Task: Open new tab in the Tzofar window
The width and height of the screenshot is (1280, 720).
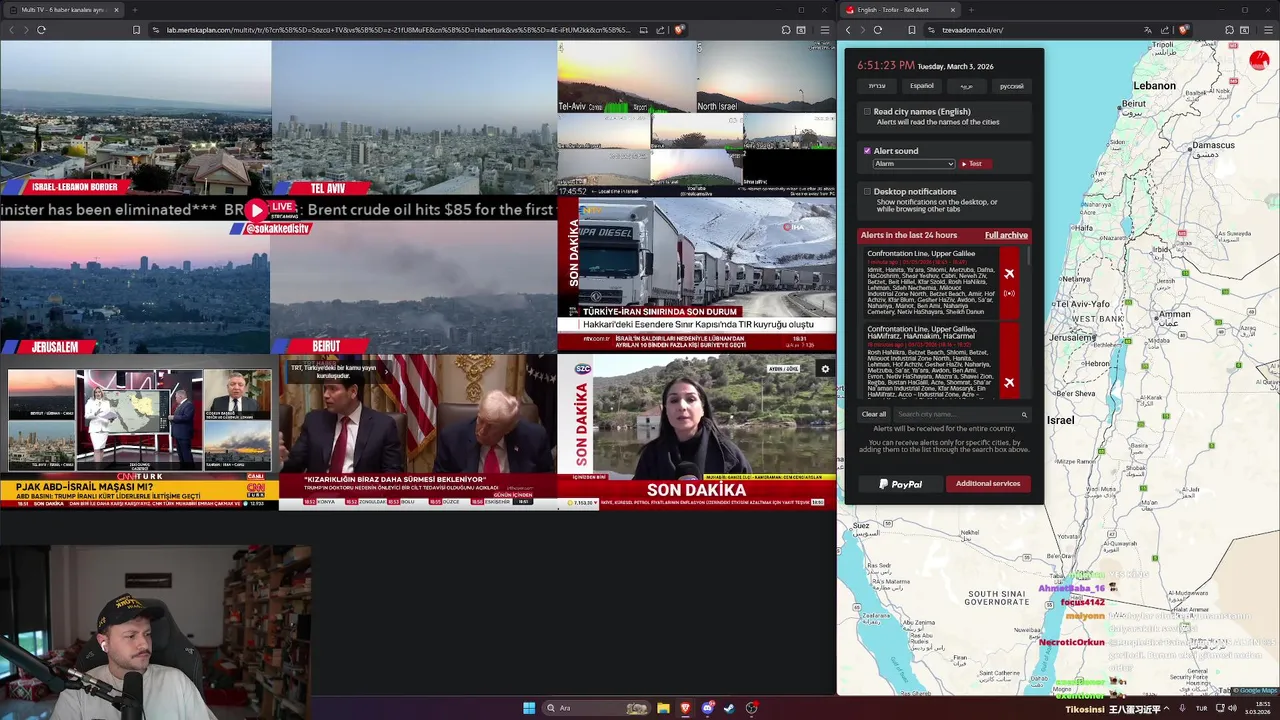Action: 971,10
